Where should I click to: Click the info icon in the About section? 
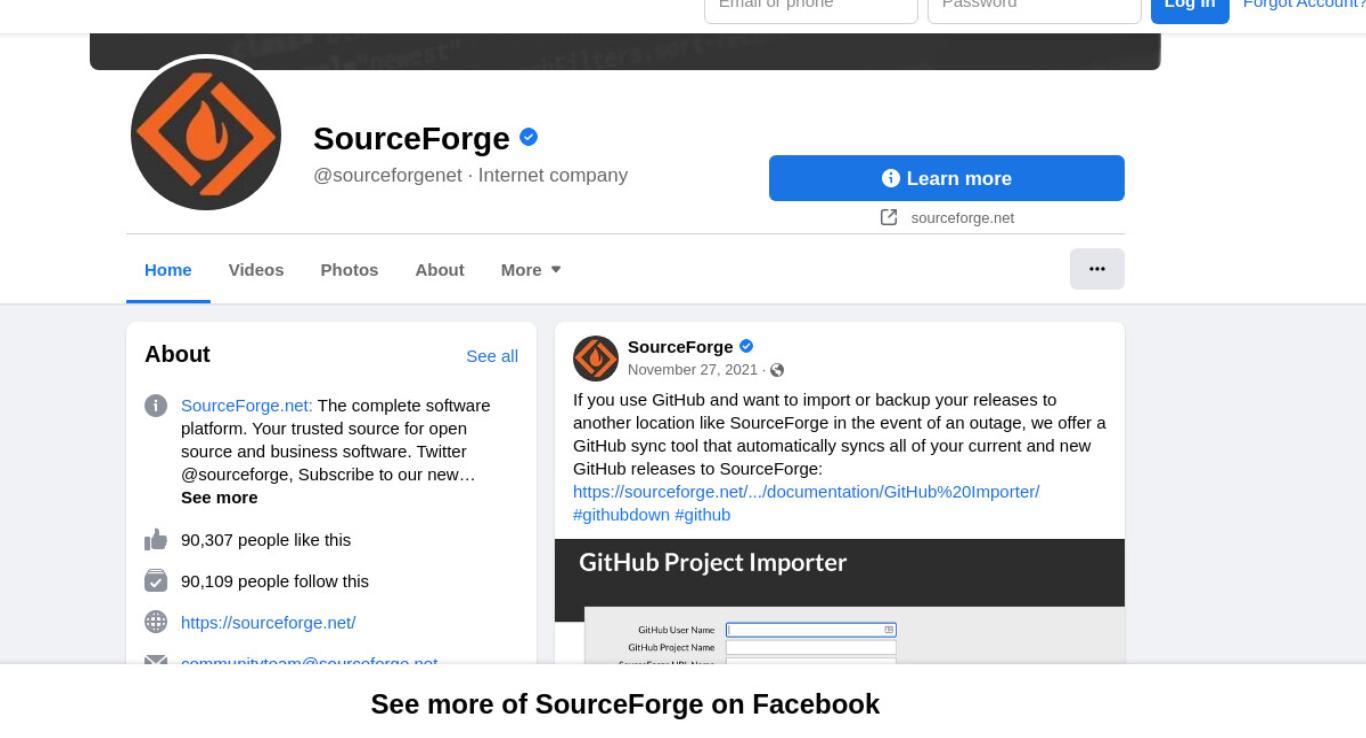(x=156, y=406)
